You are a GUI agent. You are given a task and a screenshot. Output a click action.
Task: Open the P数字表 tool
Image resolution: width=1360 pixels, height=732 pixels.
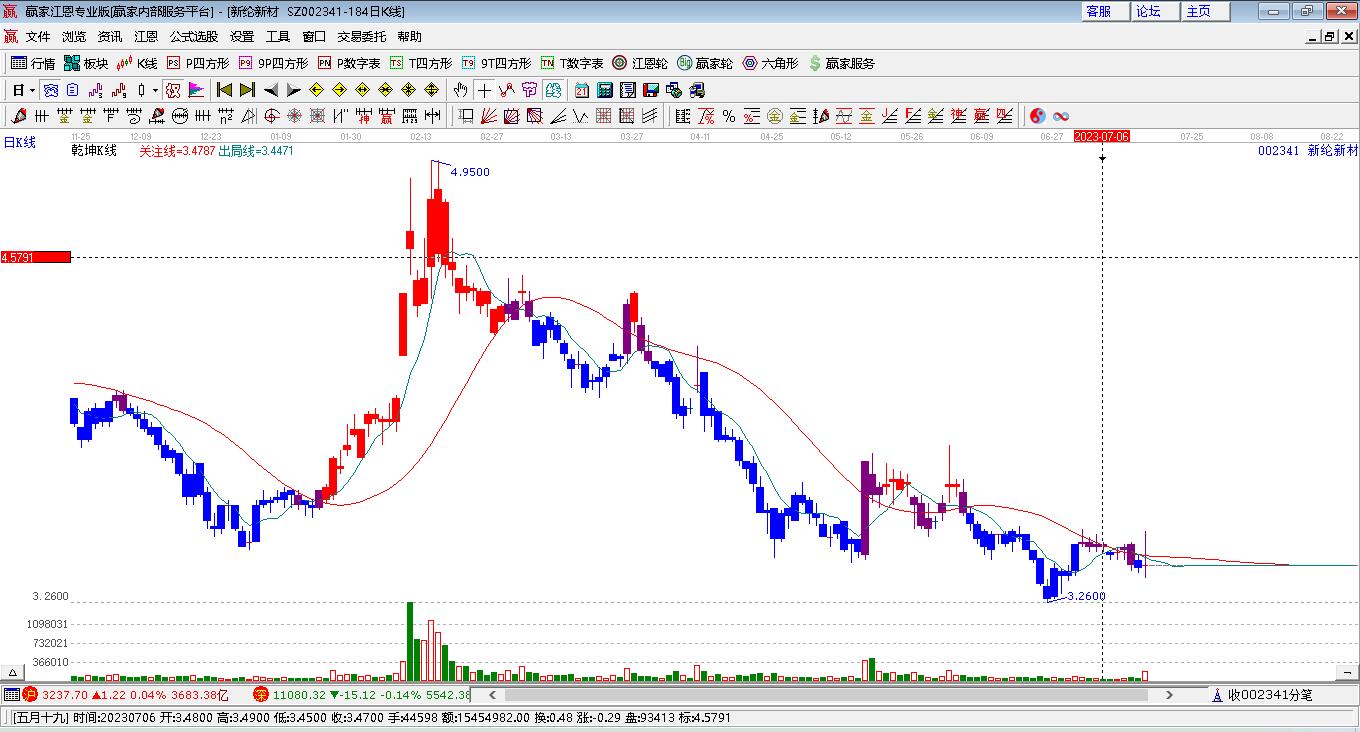(x=349, y=63)
